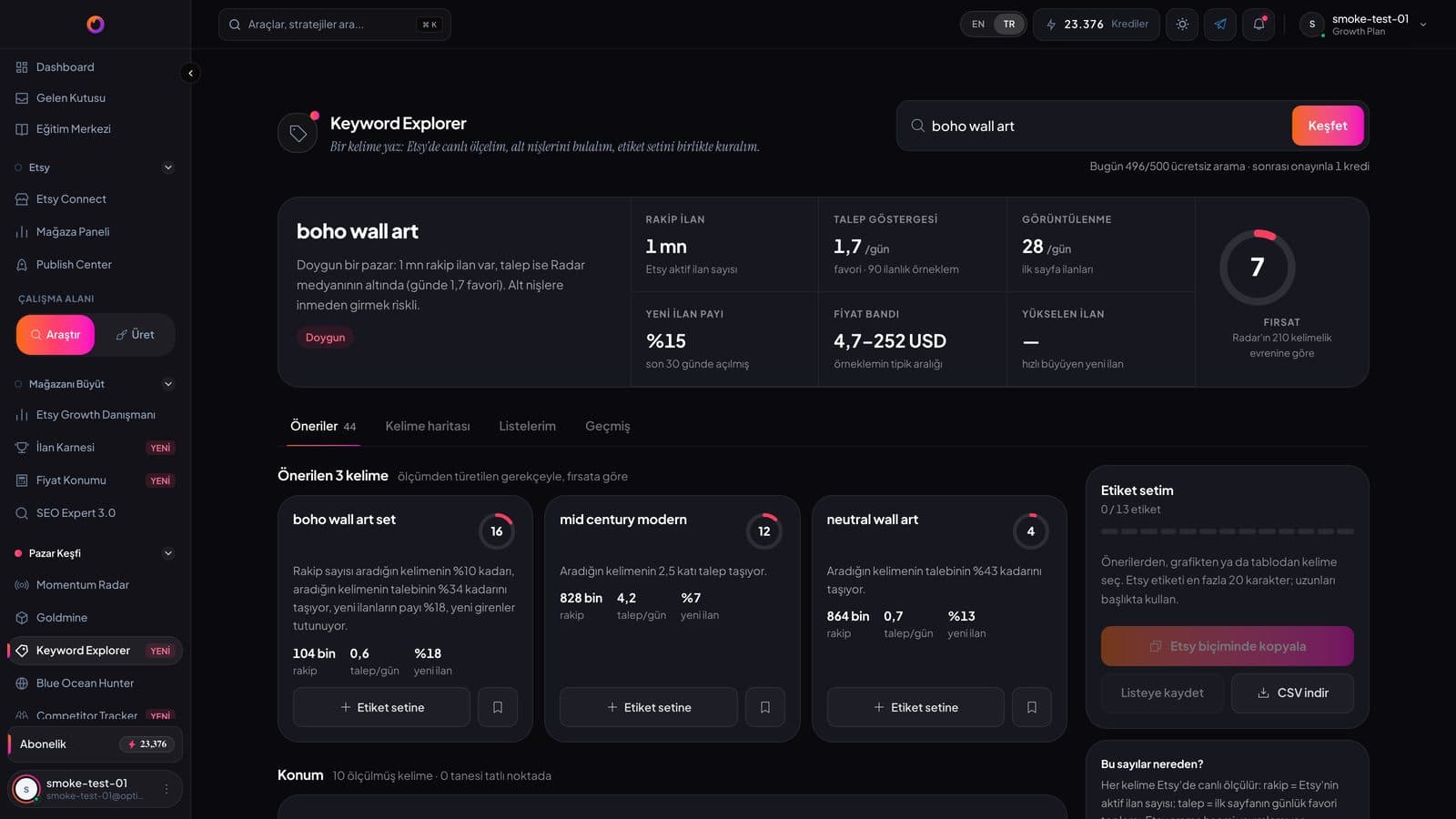Click the Keşfet button
Viewport: 1456px width, 819px height.
(x=1328, y=126)
